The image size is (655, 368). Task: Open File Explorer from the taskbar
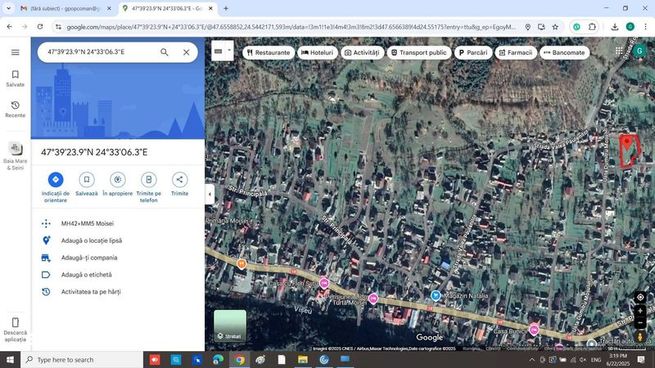pos(303,360)
